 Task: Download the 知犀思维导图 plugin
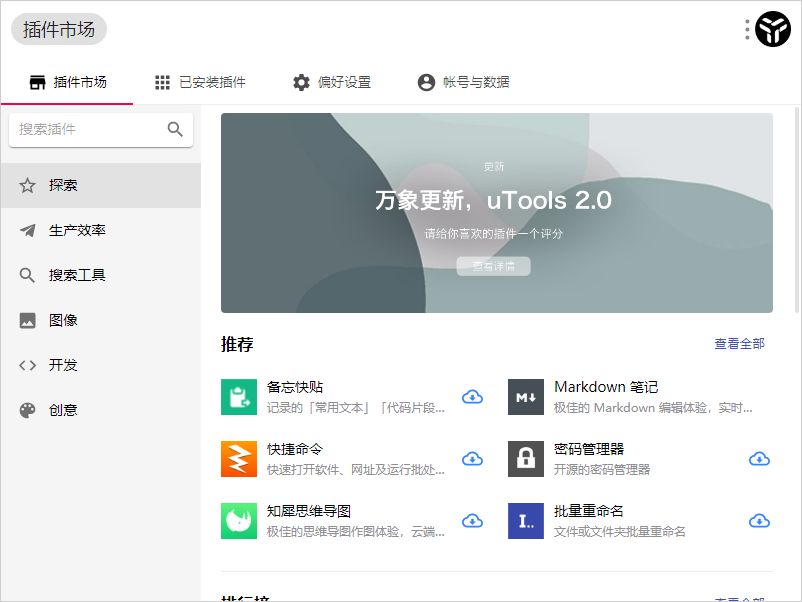click(472, 520)
